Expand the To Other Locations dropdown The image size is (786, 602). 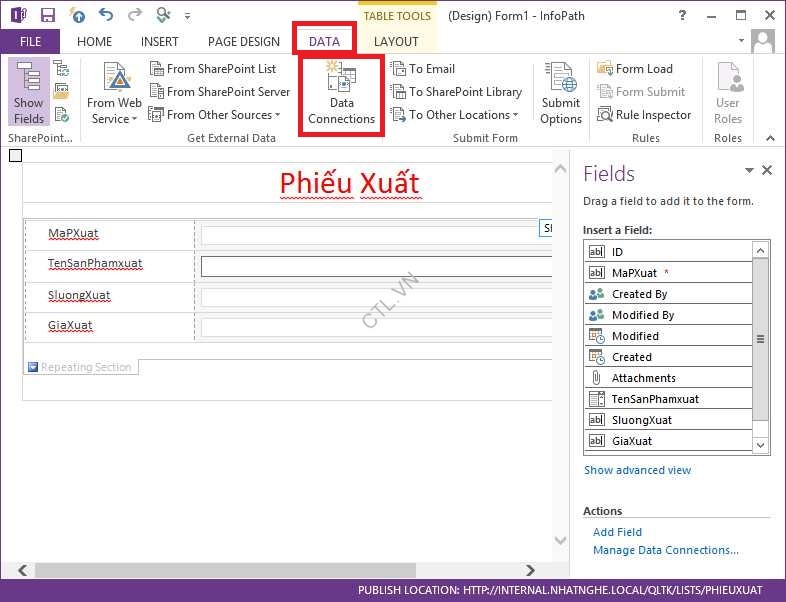(458, 115)
